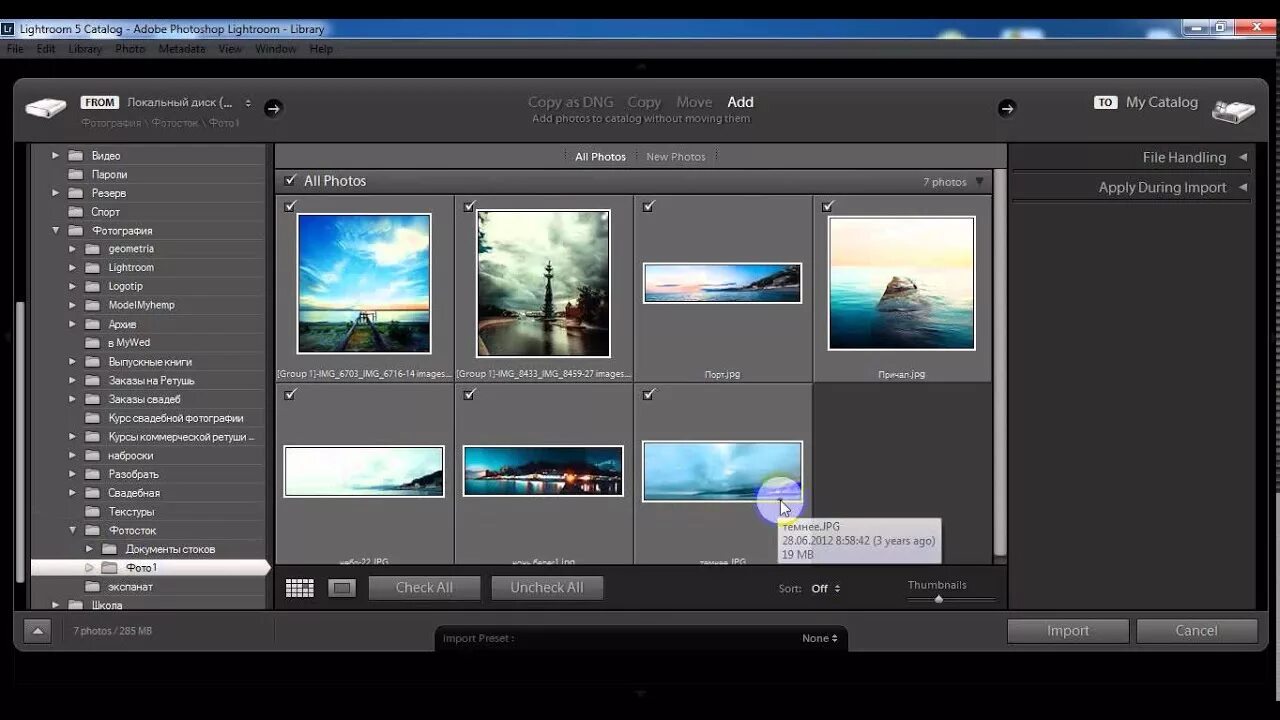
Task: Expand the File Handling panel
Action: click(x=1243, y=157)
